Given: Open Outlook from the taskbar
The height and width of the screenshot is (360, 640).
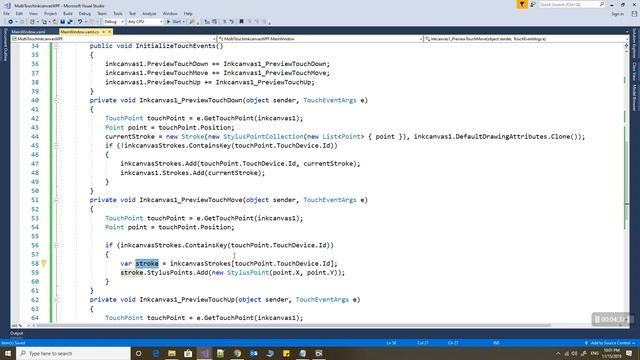Looking at the screenshot, I should pos(253,353).
